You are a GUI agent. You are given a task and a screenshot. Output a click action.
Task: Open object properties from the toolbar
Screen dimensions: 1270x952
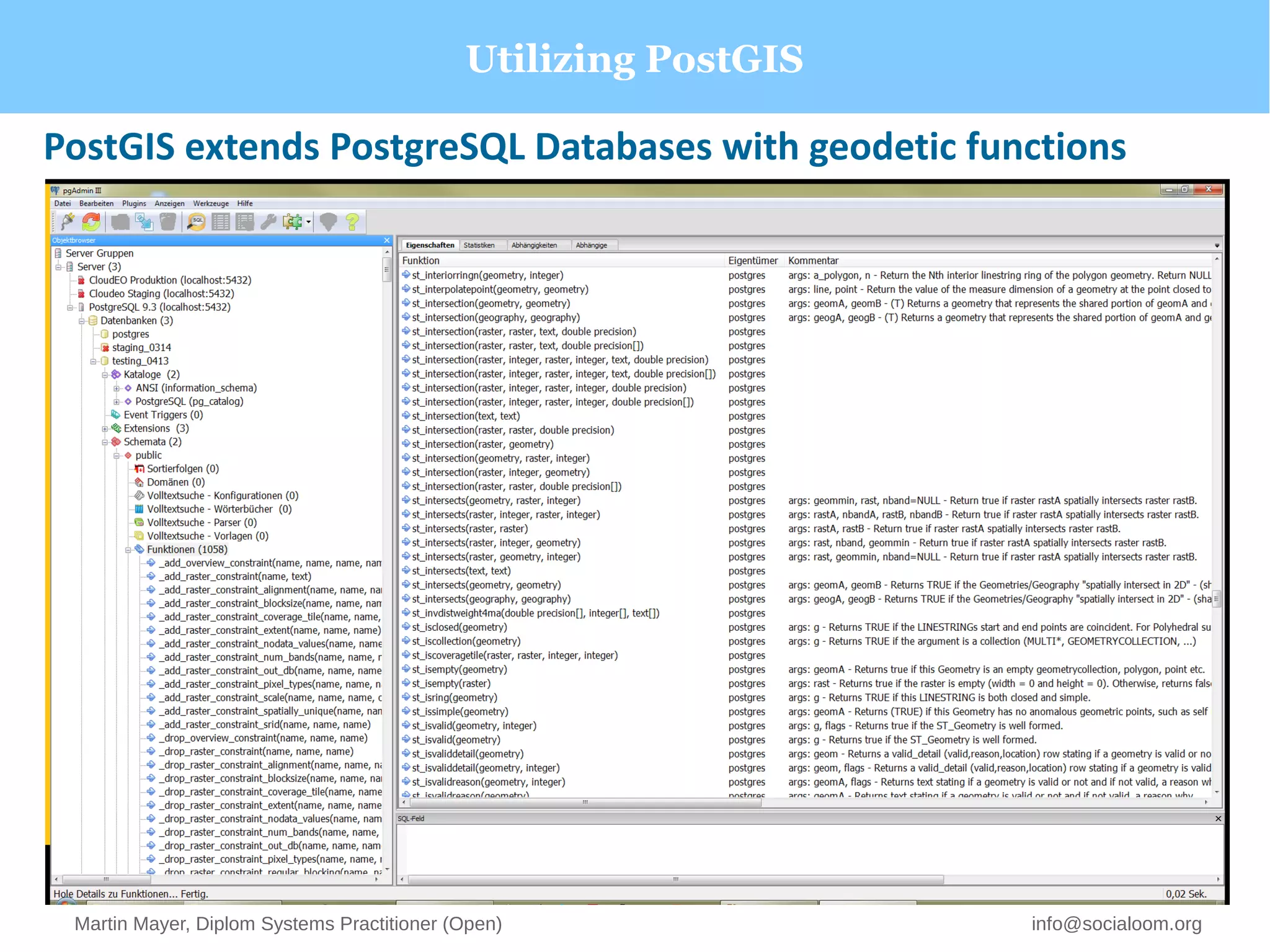click(x=120, y=221)
